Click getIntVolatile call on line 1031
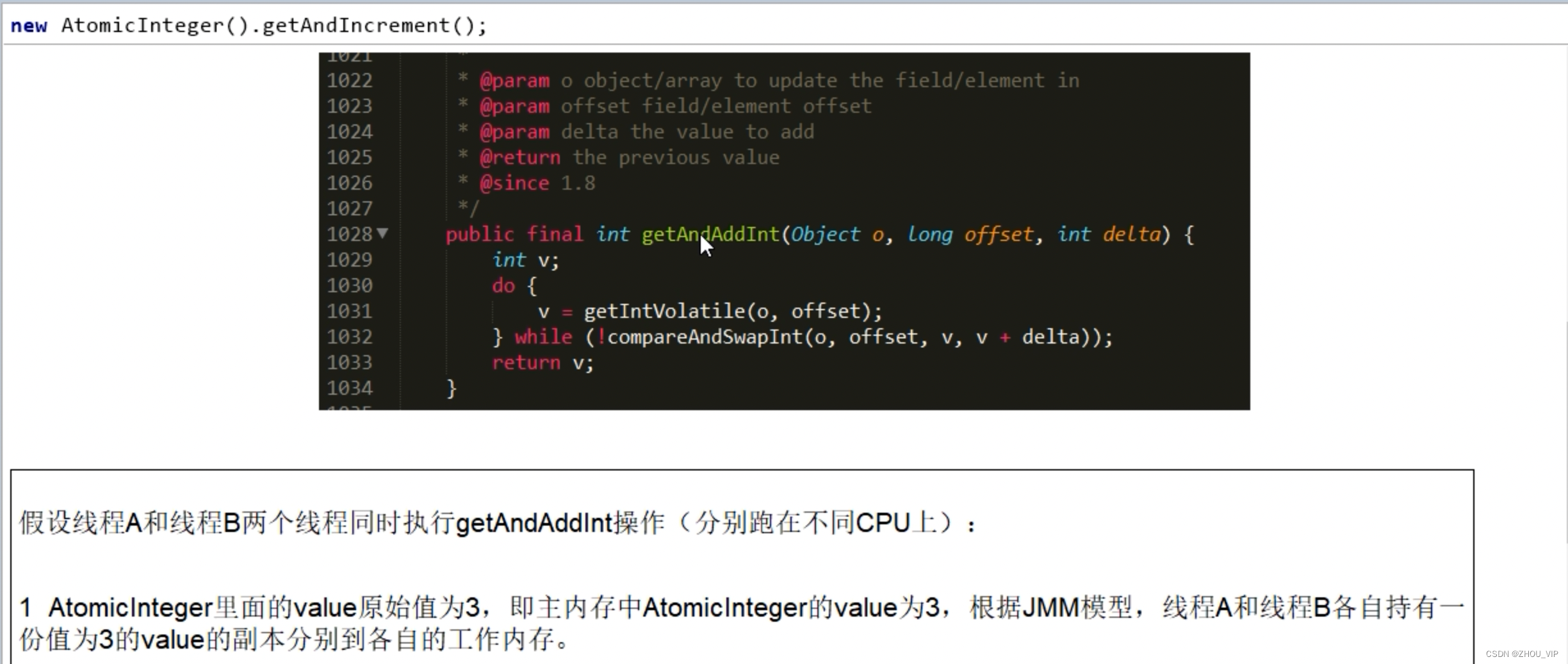 coord(664,311)
